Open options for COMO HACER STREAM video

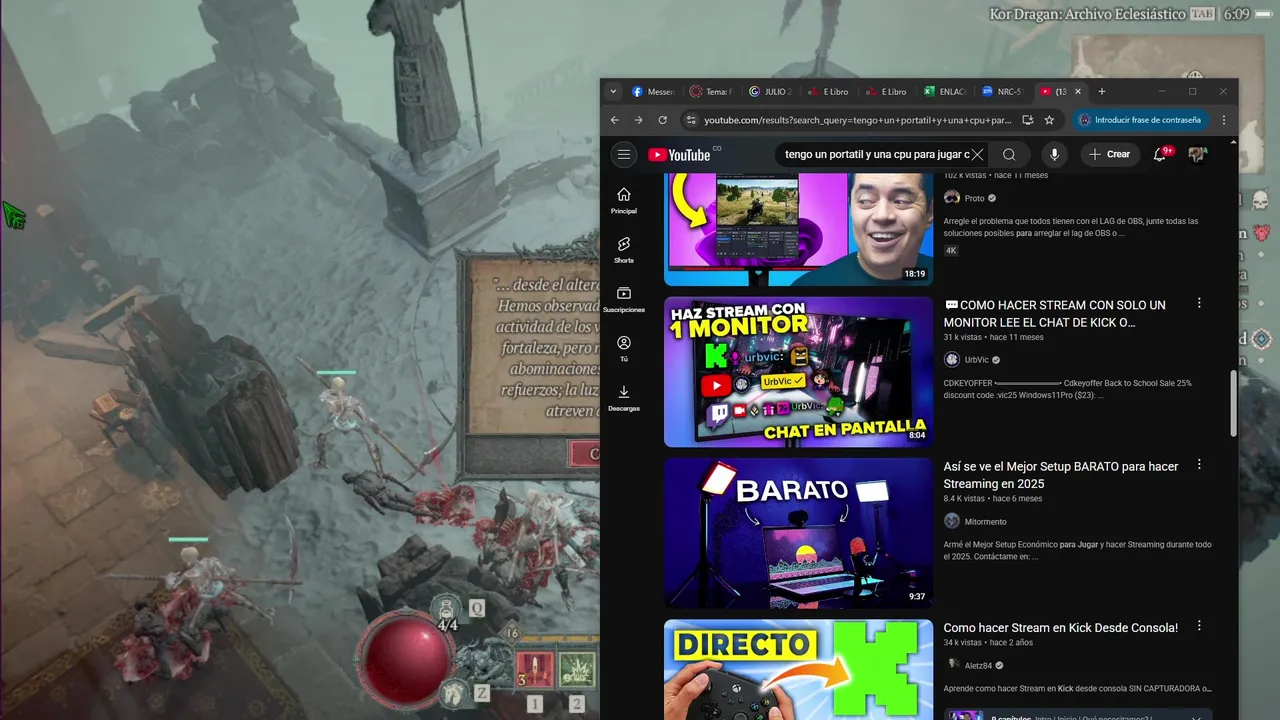(x=1199, y=303)
